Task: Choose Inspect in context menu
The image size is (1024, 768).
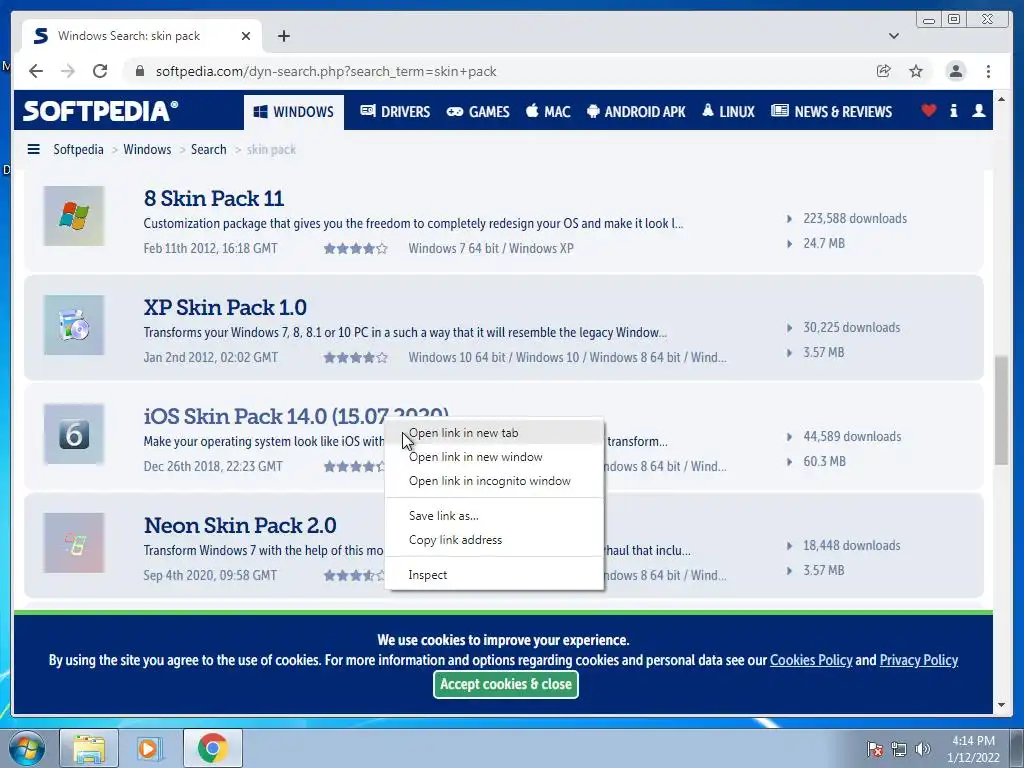Action: 494,575
